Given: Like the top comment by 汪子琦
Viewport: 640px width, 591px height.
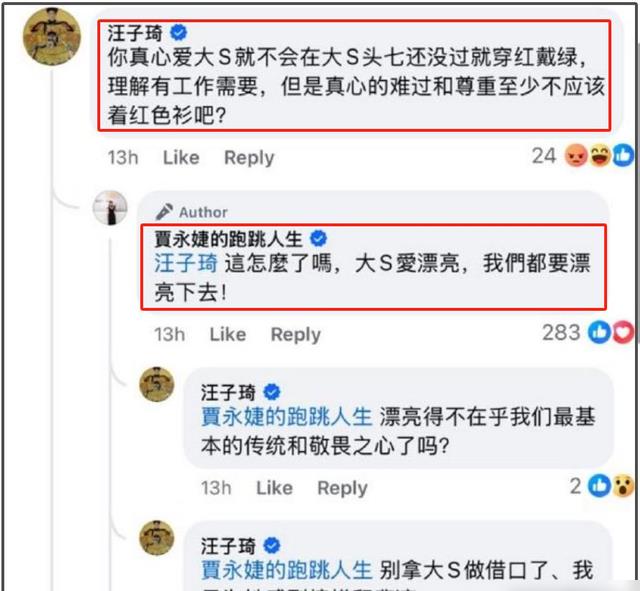Looking at the screenshot, I should 181,158.
